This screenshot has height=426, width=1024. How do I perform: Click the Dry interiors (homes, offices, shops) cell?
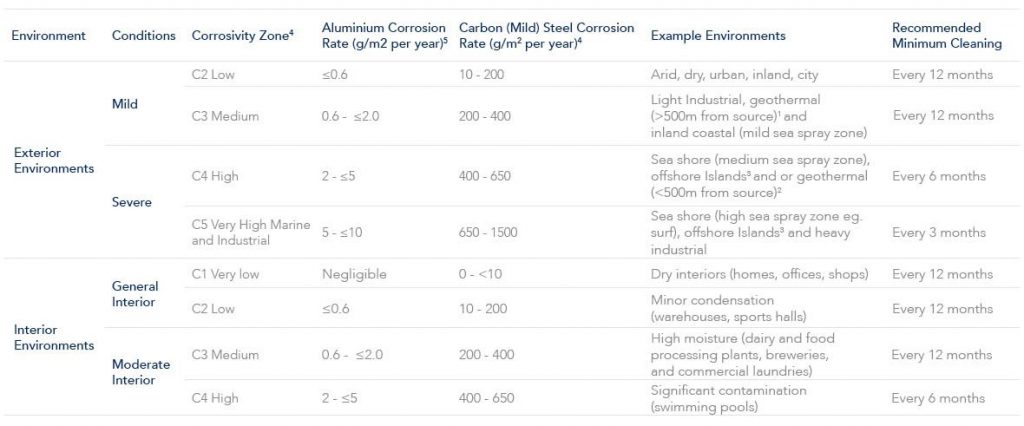click(x=759, y=274)
